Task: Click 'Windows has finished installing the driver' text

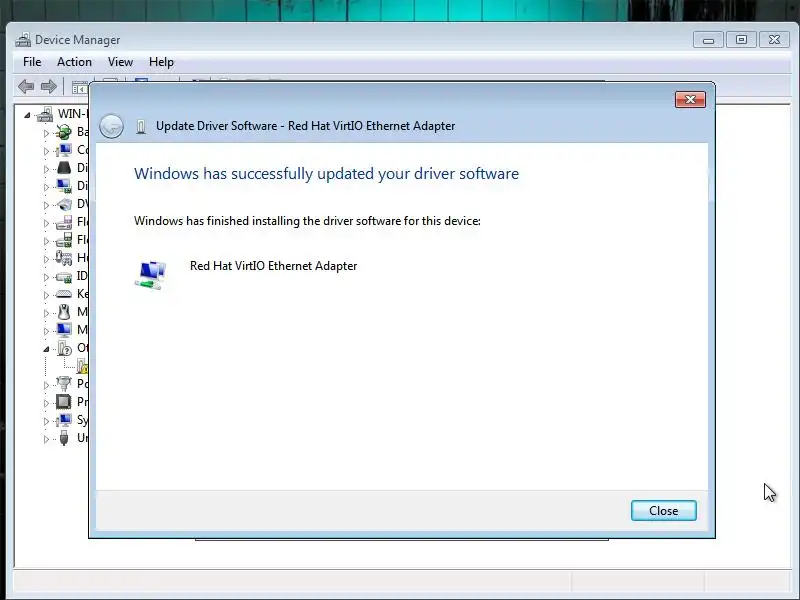Action: coord(307,221)
